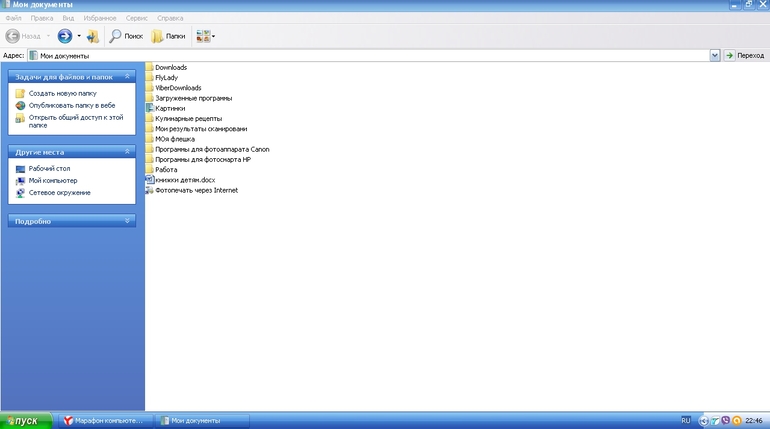Click the Viber icon in system tray

tap(723, 421)
